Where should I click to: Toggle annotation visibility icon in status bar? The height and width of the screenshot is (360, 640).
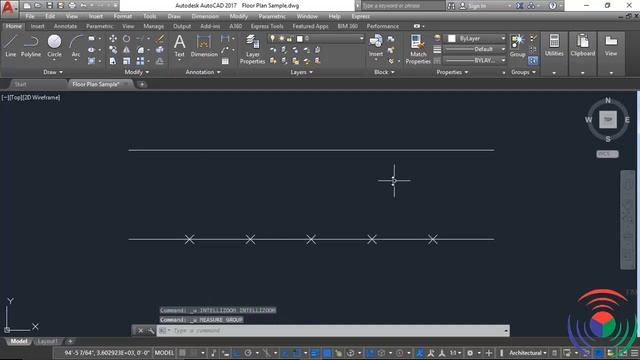(420, 353)
